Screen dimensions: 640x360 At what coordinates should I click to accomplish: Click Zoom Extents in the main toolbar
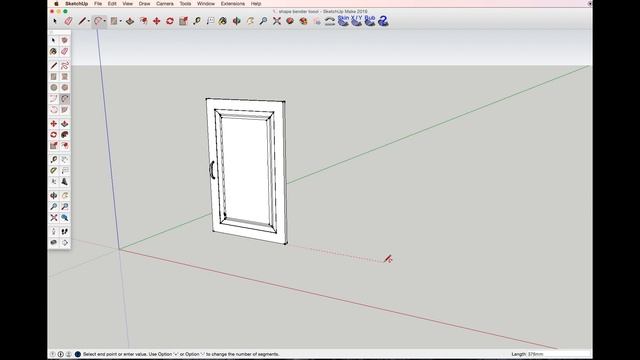[277, 21]
